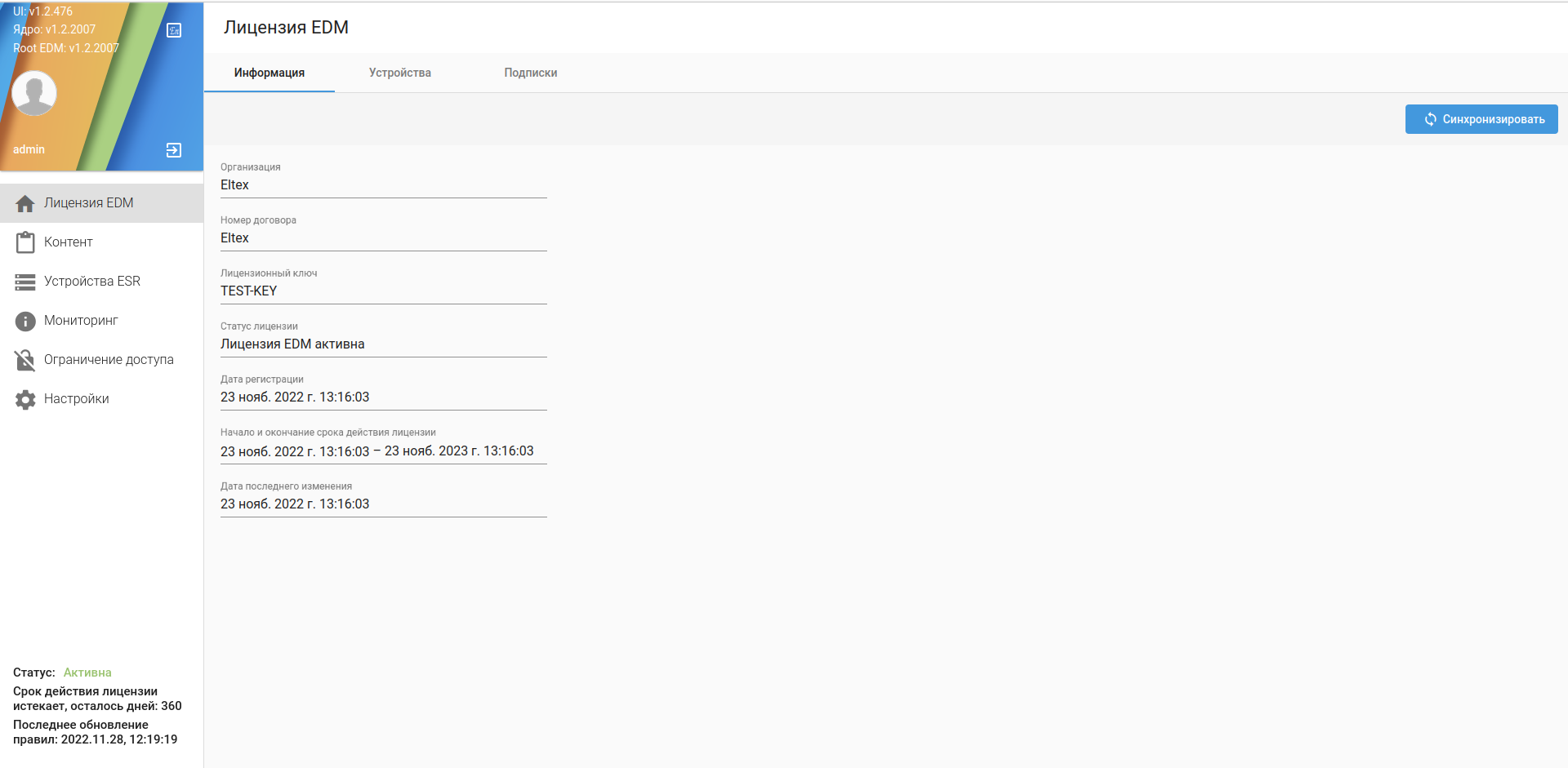This screenshot has width=1568, height=768.
Task: Open the Мониторинг section
Action: pos(101,321)
